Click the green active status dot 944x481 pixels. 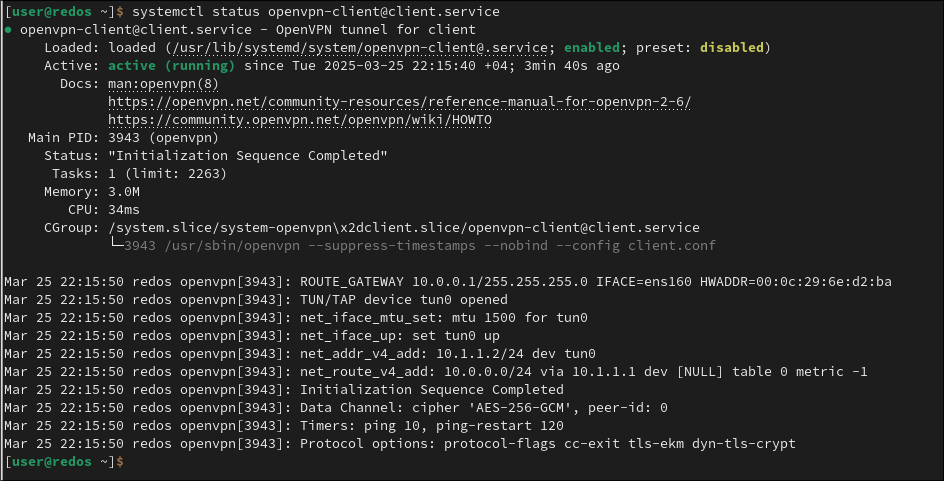9,30
